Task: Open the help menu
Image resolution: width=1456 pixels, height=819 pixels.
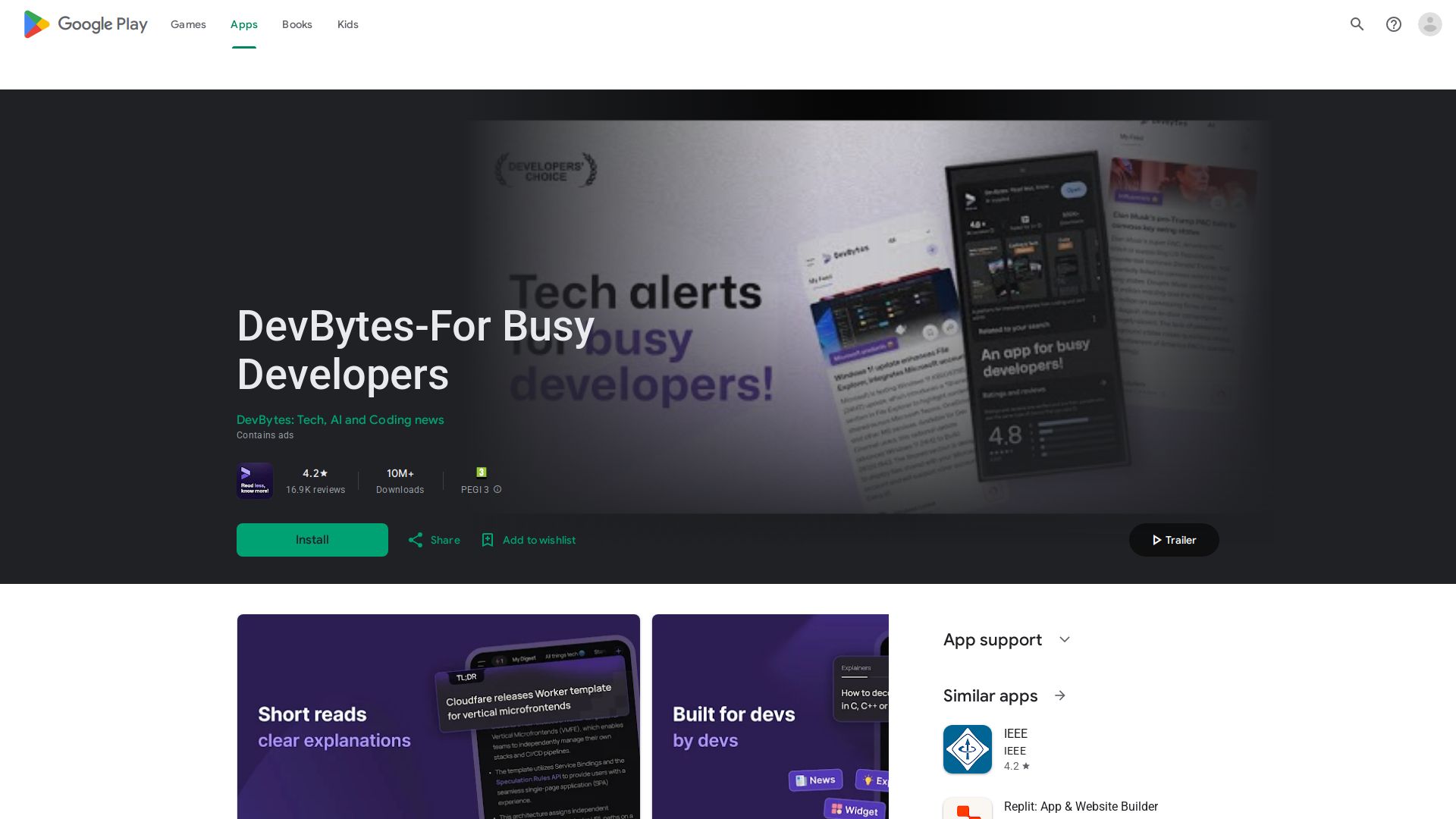Action: coord(1394,24)
